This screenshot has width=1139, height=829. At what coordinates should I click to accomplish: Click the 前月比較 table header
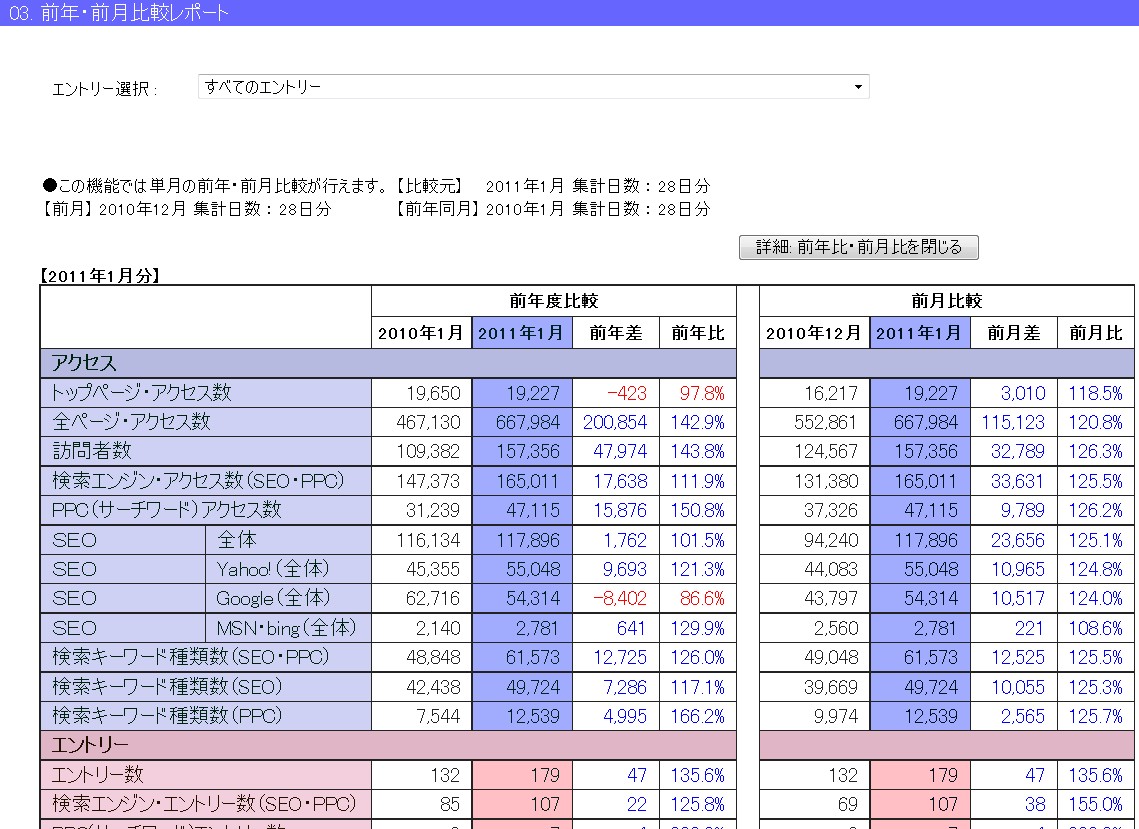pos(946,301)
